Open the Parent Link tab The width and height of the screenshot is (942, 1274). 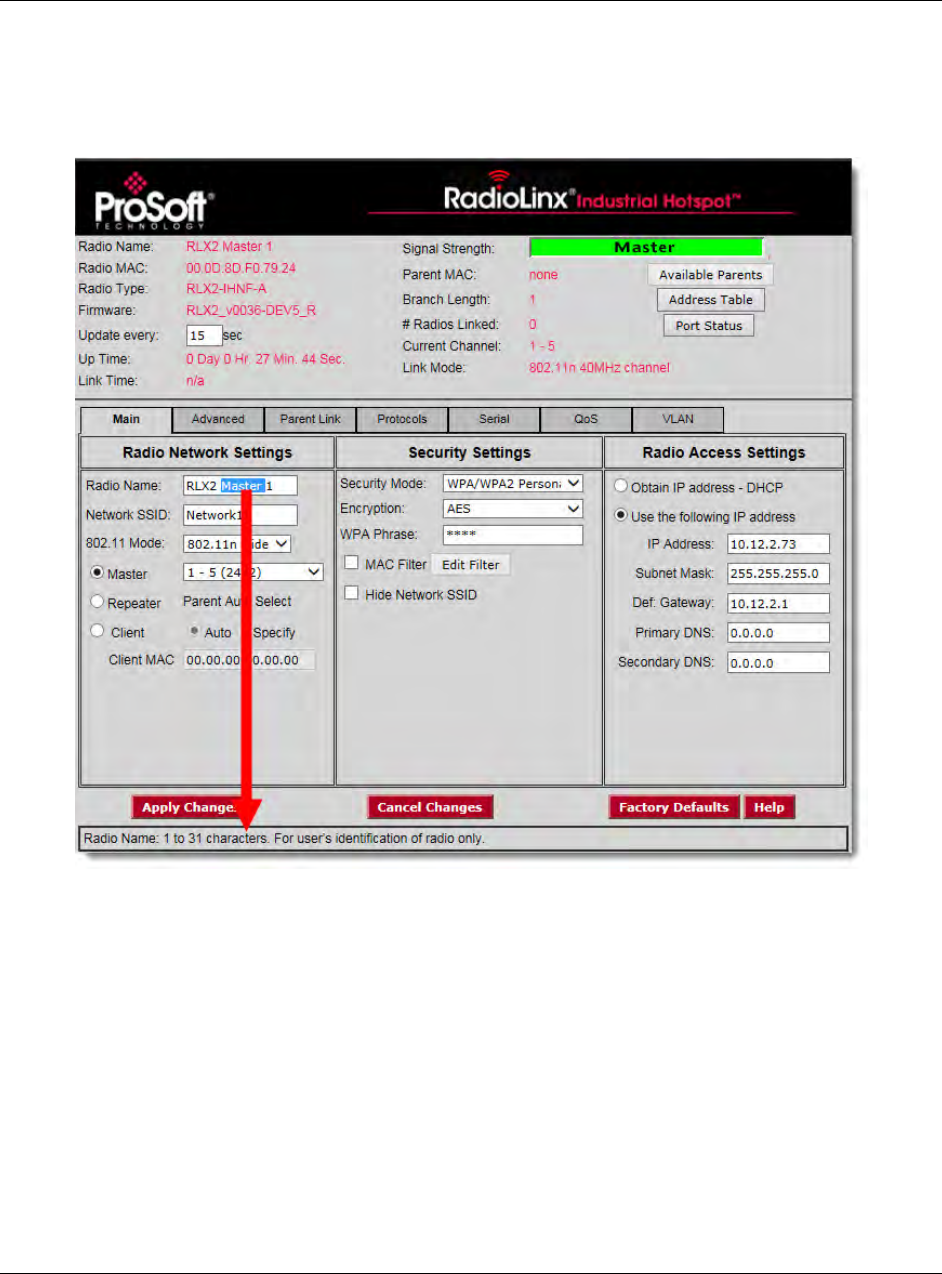click(x=310, y=420)
